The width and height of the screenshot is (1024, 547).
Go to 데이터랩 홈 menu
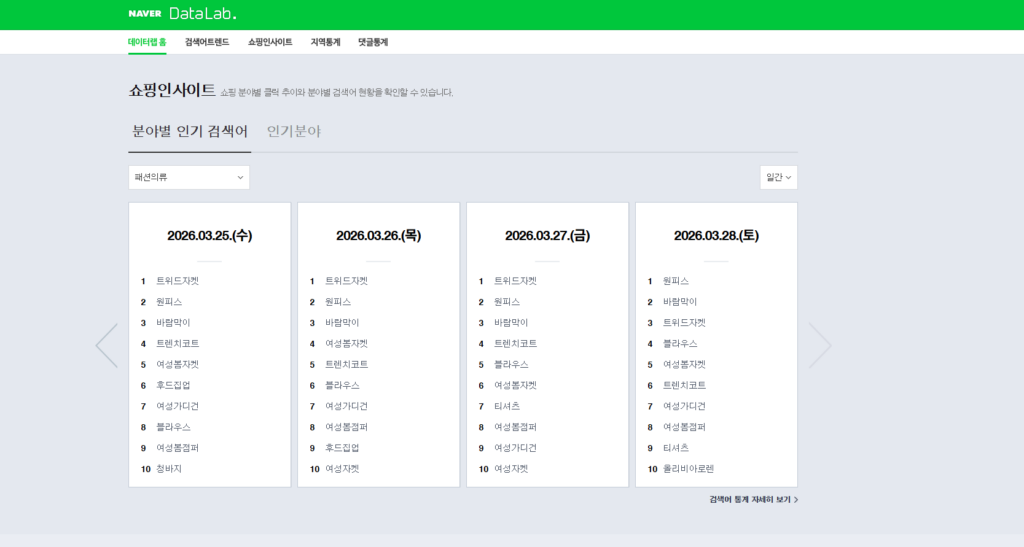[147, 42]
